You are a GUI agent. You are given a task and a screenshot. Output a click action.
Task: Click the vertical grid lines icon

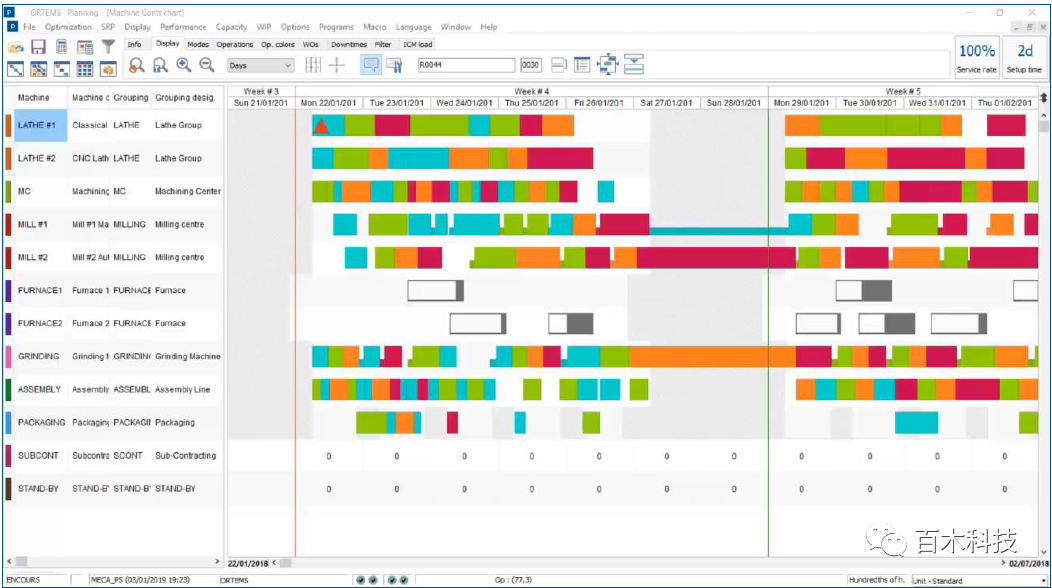click(x=313, y=65)
